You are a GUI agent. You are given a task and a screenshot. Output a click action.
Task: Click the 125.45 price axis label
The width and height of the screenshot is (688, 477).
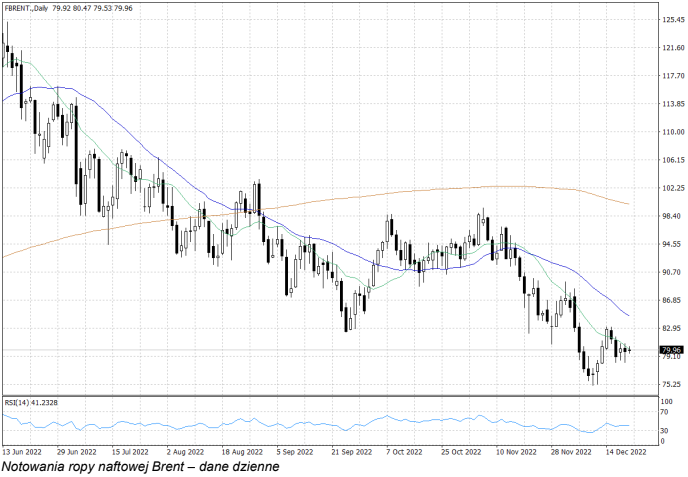point(672,20)
